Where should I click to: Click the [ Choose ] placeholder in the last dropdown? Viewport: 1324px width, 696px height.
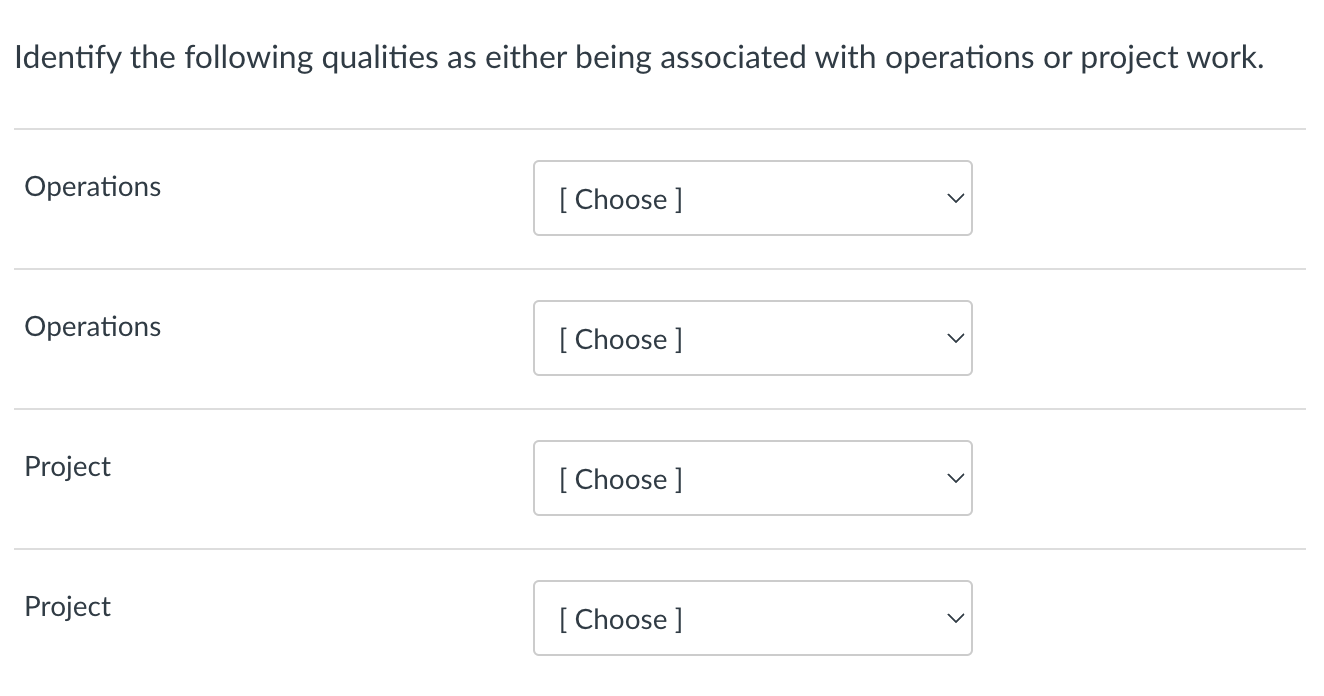(x=620, y=619)
